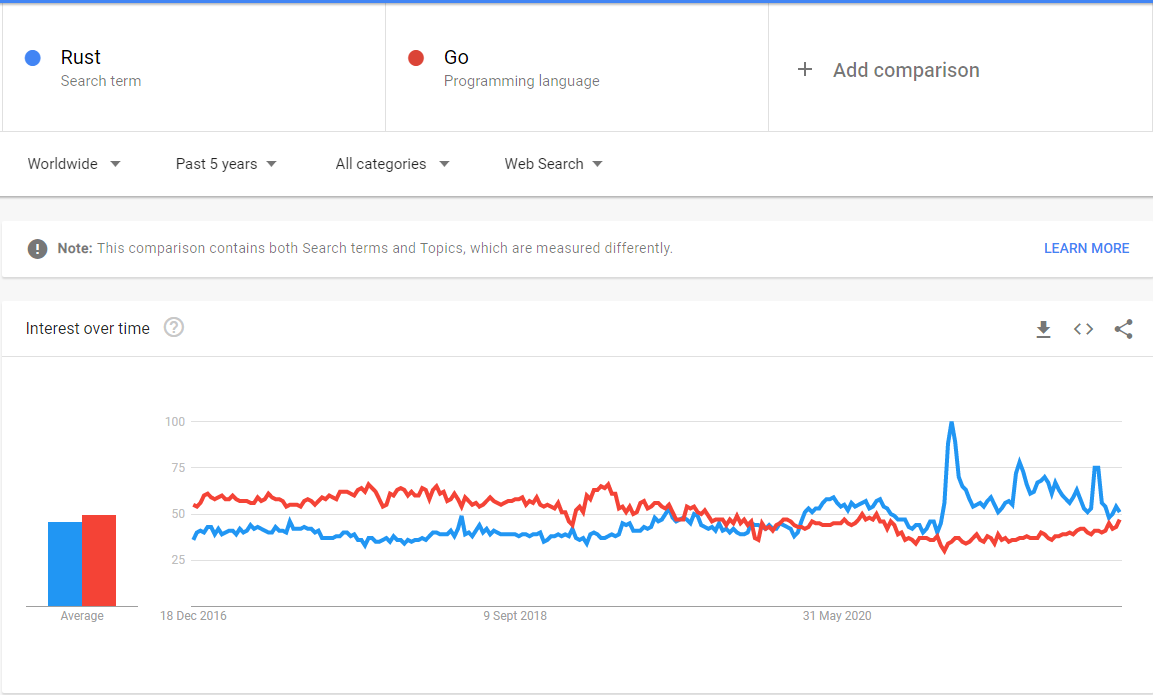Click the blue Rust color dot
Viewport: 1153px width, 695px height.
point(33,58)
